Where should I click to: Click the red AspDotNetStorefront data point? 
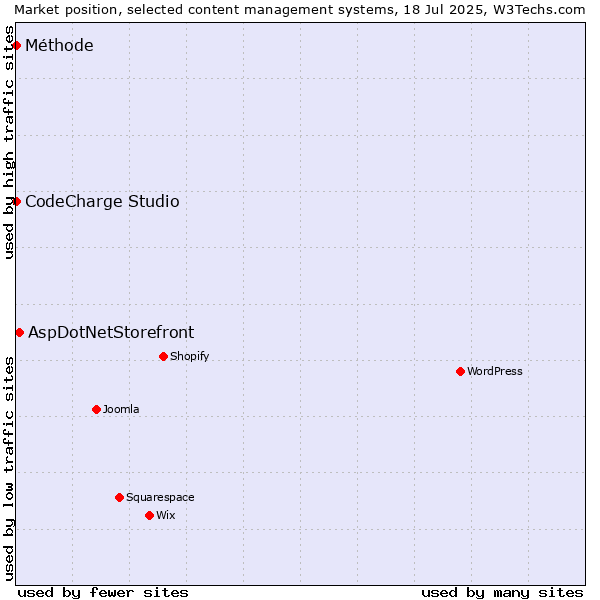(x=20, y=333)
